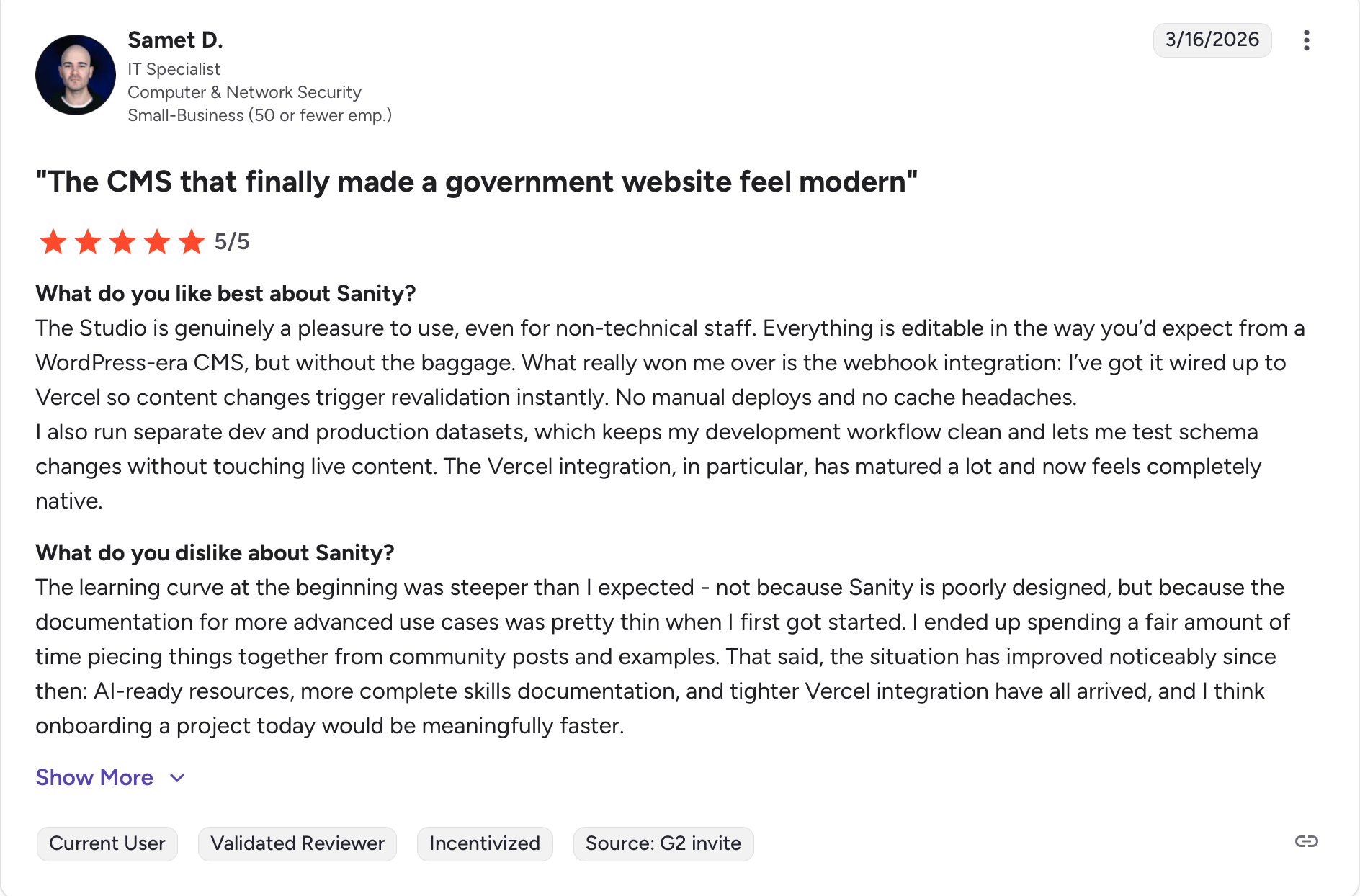This screenshot has width=1360, height=896.
Task: Expand the review with Show More
Action: click(x=94, y=778)
